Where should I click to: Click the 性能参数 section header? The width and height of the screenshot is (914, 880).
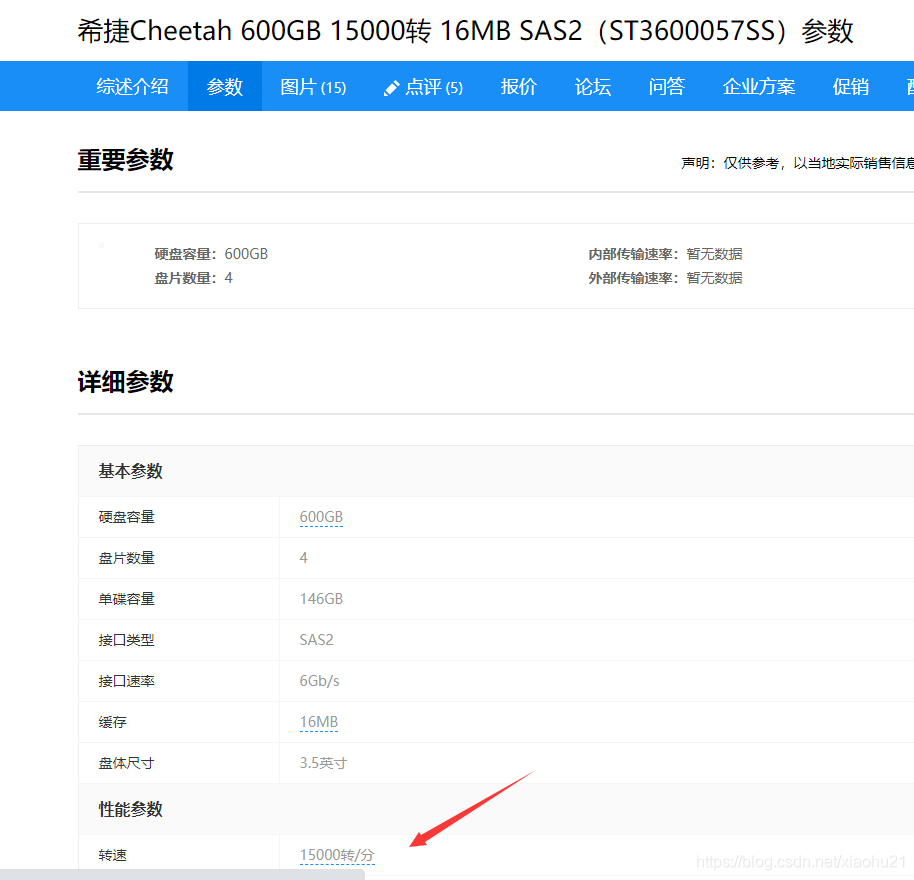tap(130, 809)
